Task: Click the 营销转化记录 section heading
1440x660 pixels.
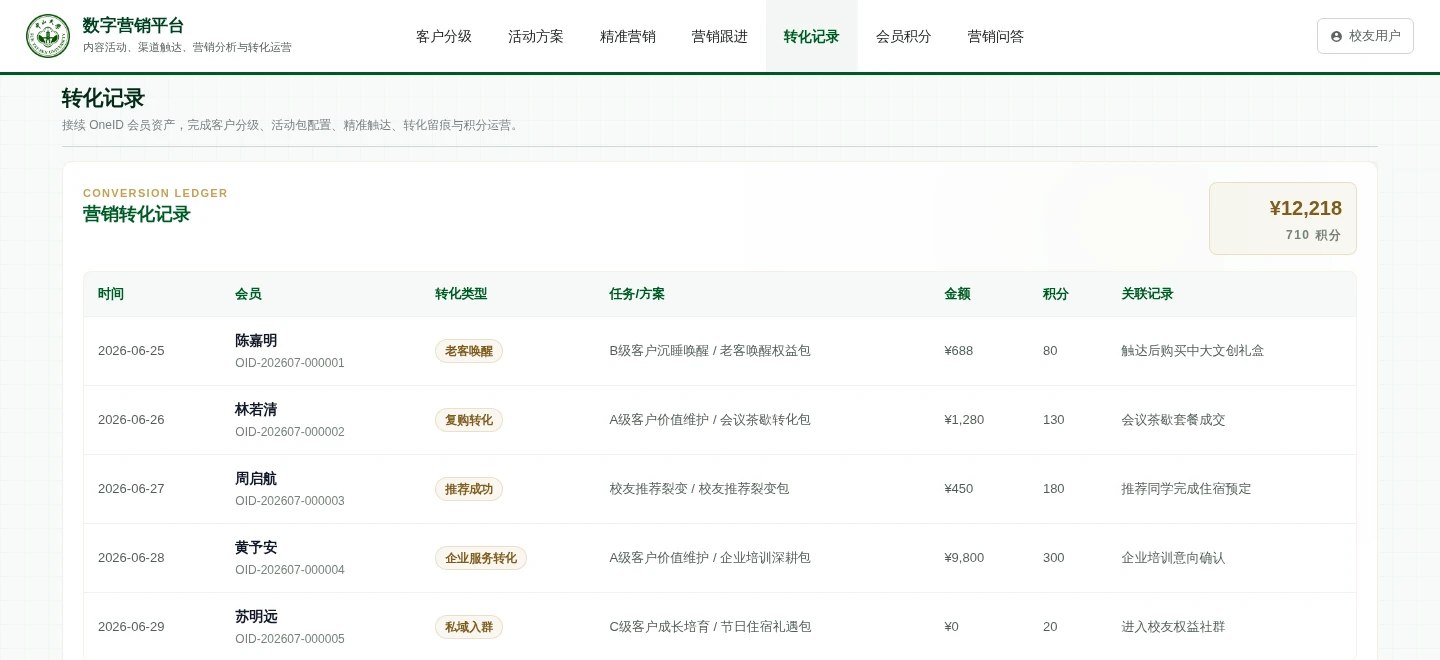Action: (x=136, y=214)
